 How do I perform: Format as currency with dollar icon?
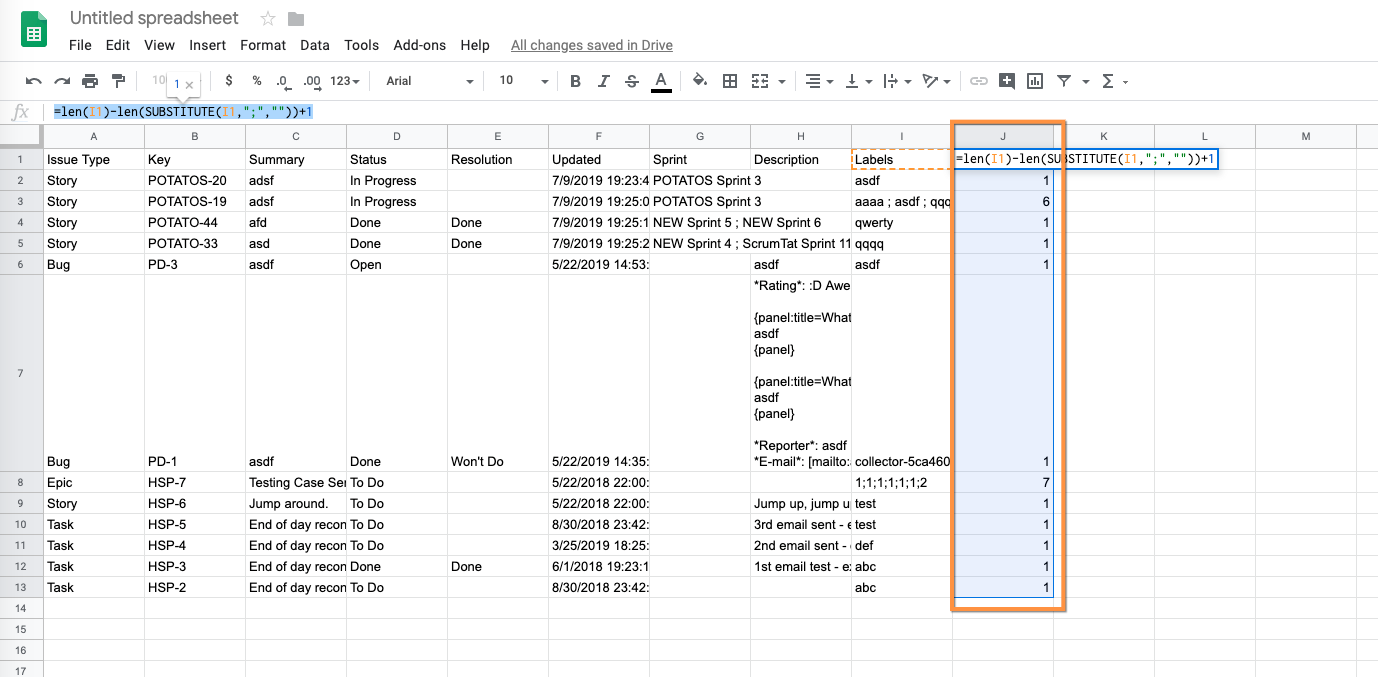229,81
